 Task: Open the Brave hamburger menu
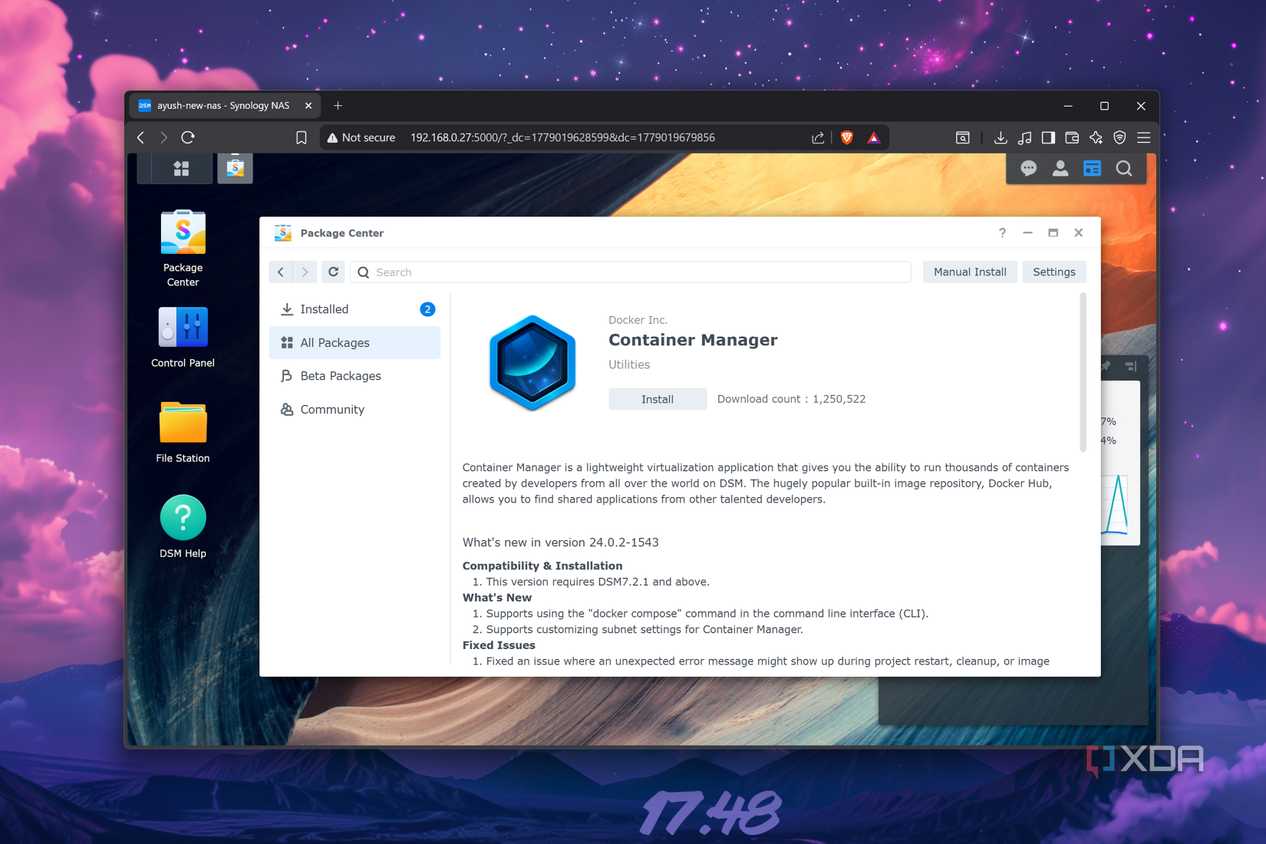pos(1143,138)
